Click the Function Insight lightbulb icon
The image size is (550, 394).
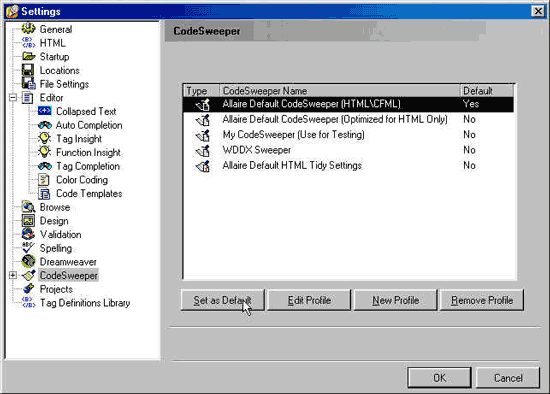[45, 152]
